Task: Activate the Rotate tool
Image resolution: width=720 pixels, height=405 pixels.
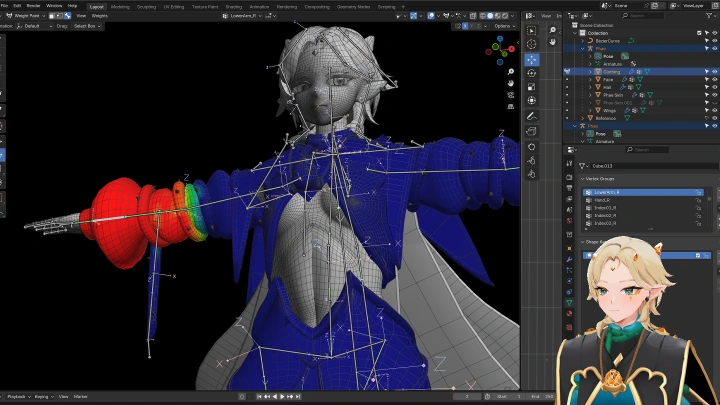Action: click(x=531, y=73)
